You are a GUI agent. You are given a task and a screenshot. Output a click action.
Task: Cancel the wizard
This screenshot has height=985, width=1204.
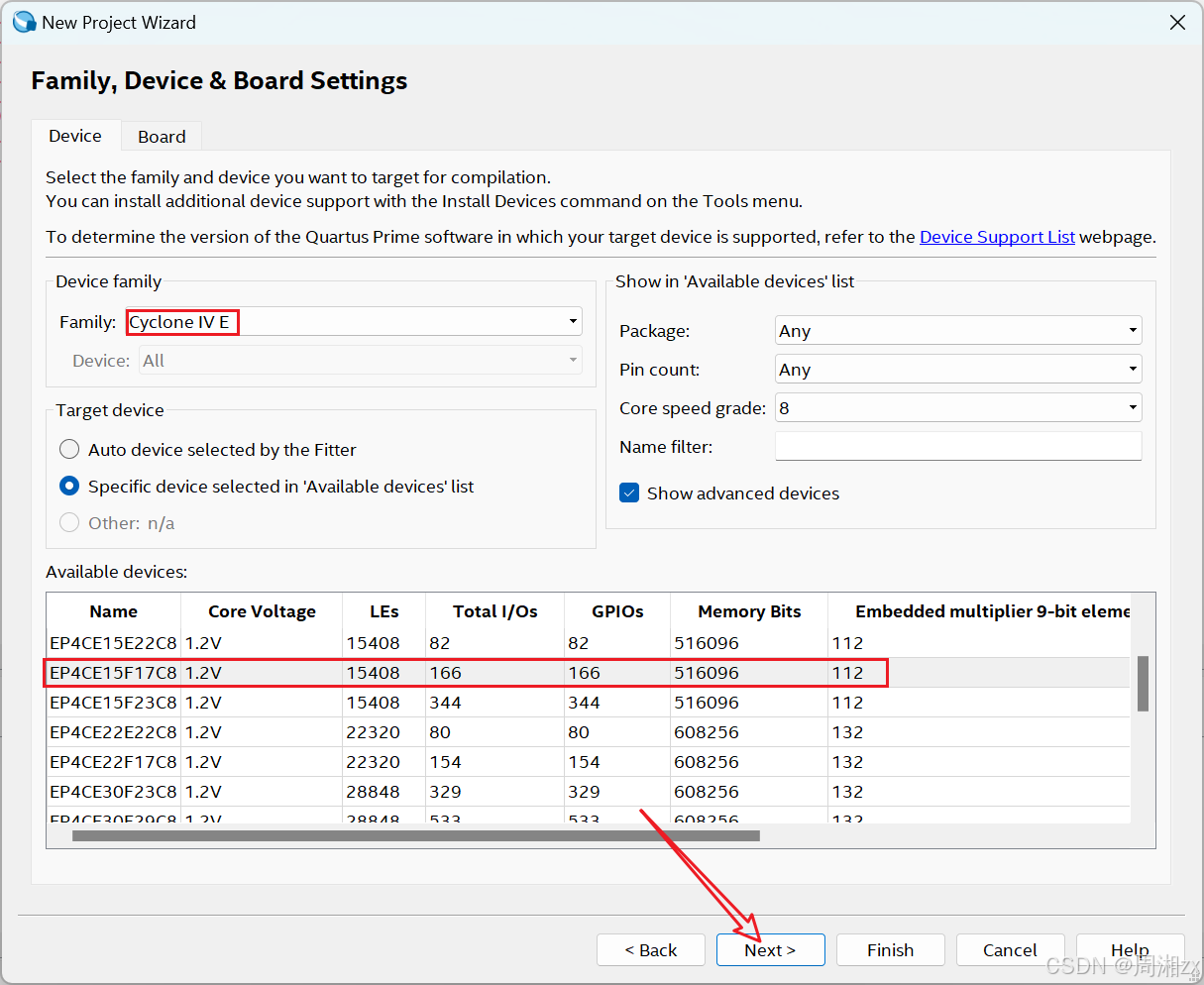coord(1010,950)
